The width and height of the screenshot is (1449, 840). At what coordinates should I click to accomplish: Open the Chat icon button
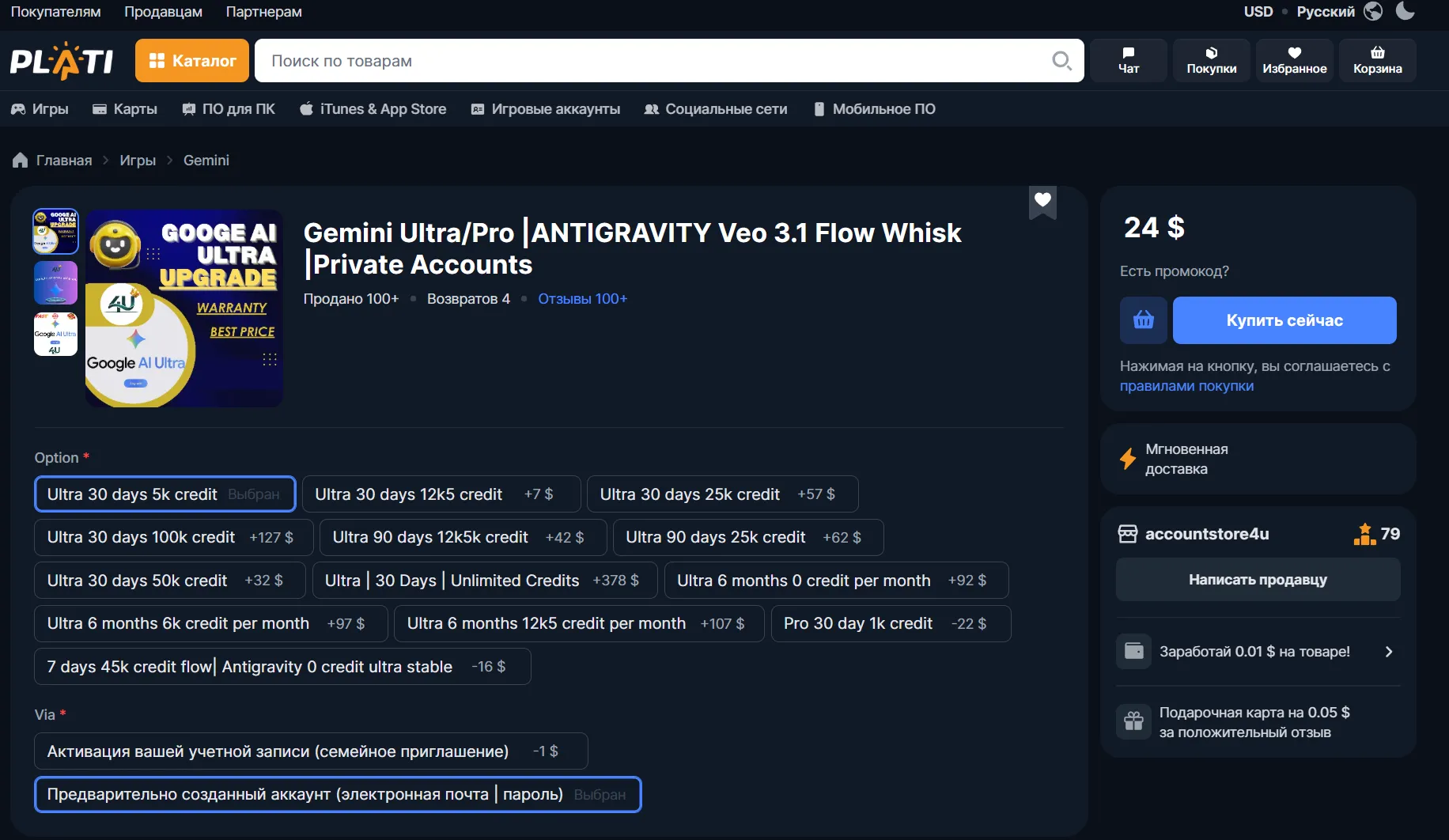pyautogui.click(x=1129, y=61)
